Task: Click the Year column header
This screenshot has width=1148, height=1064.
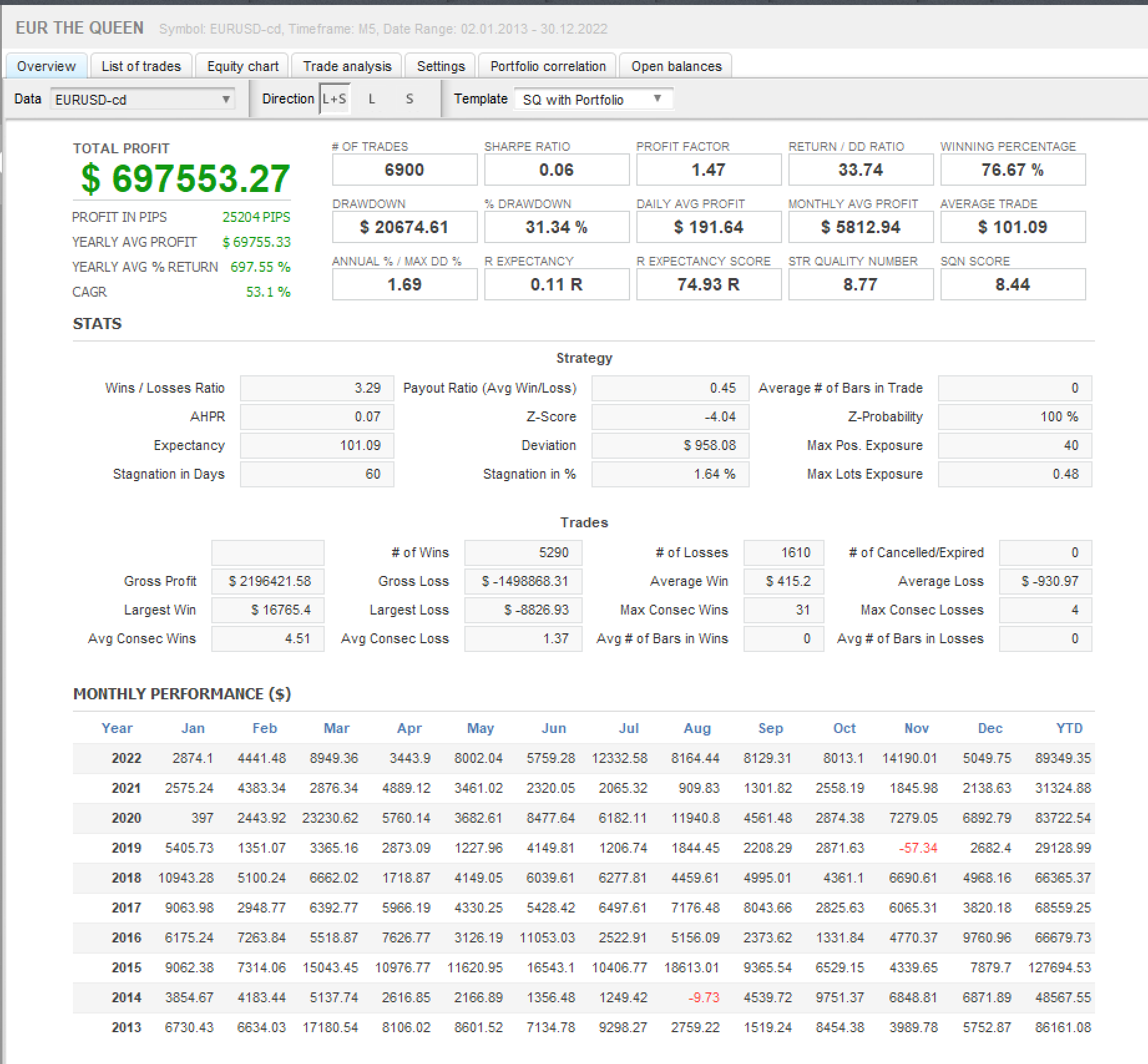Action: [117, 728]
